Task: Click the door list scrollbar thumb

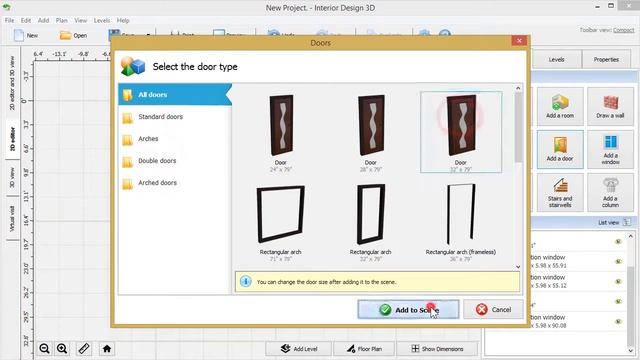Action: (x=518, y=127)
